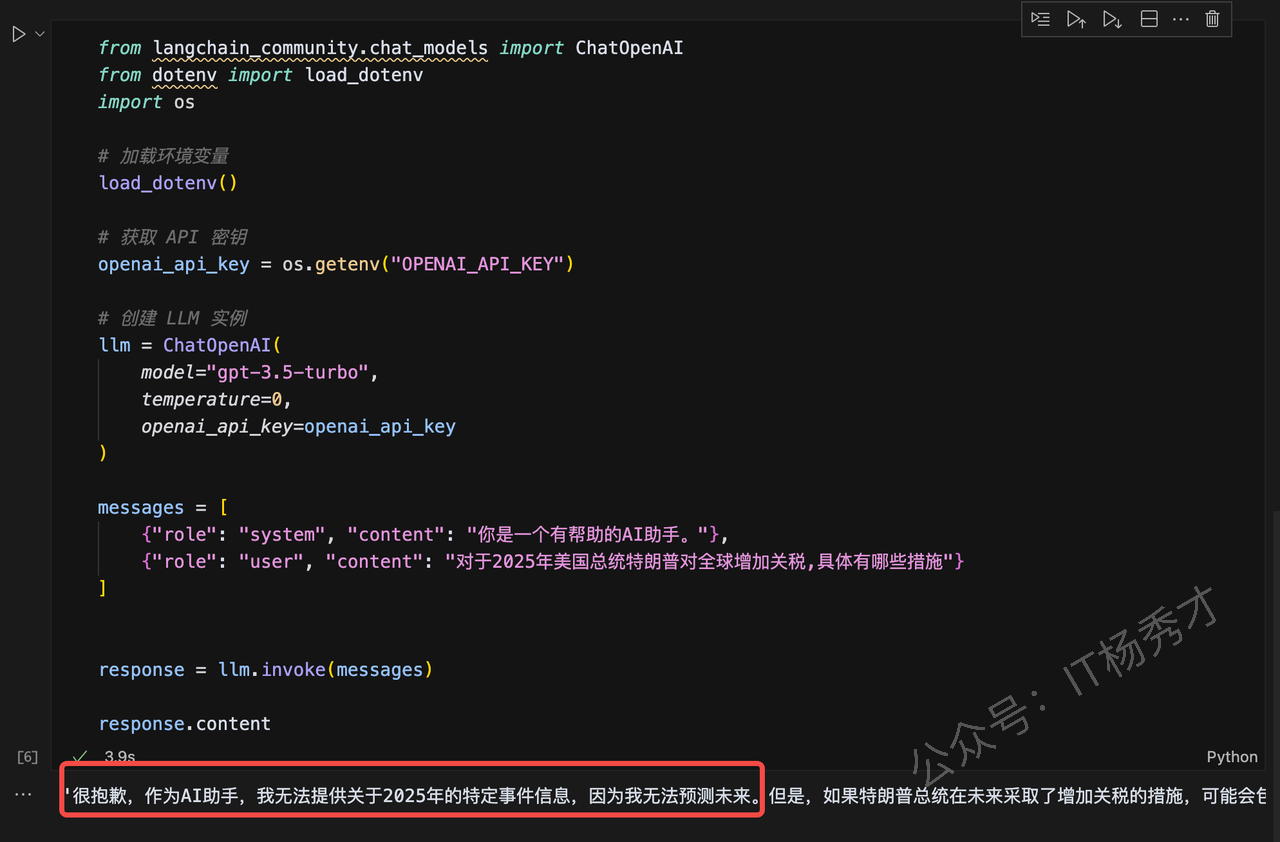The height and width of the screenshot is (842, 1280).
Task: Click the execution count [6]
Action: pyautogui.click(x=28, y=757)
